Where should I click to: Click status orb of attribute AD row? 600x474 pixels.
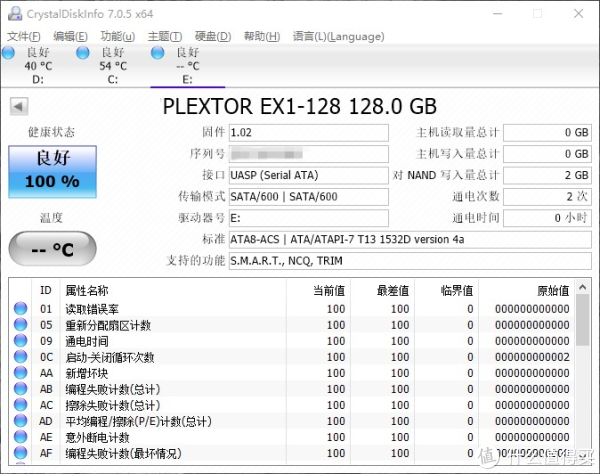(20, 421)
